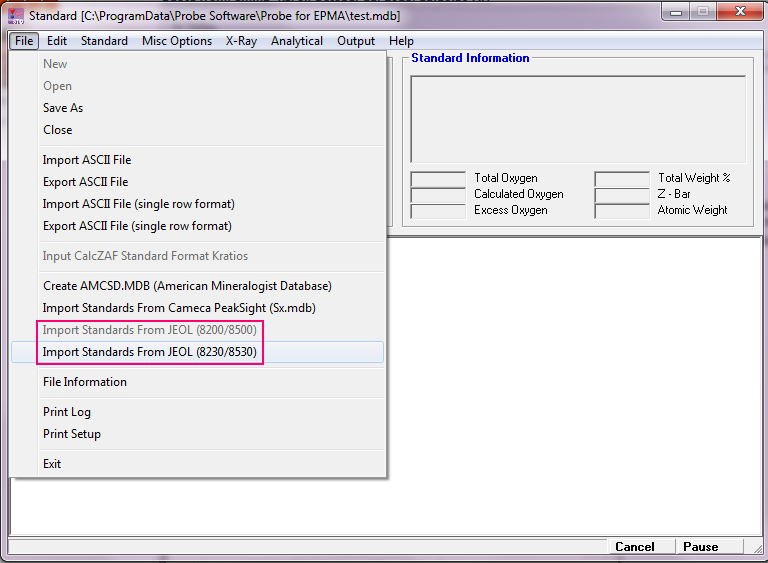Open the Analytical menu
The width and height of the screenshot is (768, 563).
click(297, 41)
